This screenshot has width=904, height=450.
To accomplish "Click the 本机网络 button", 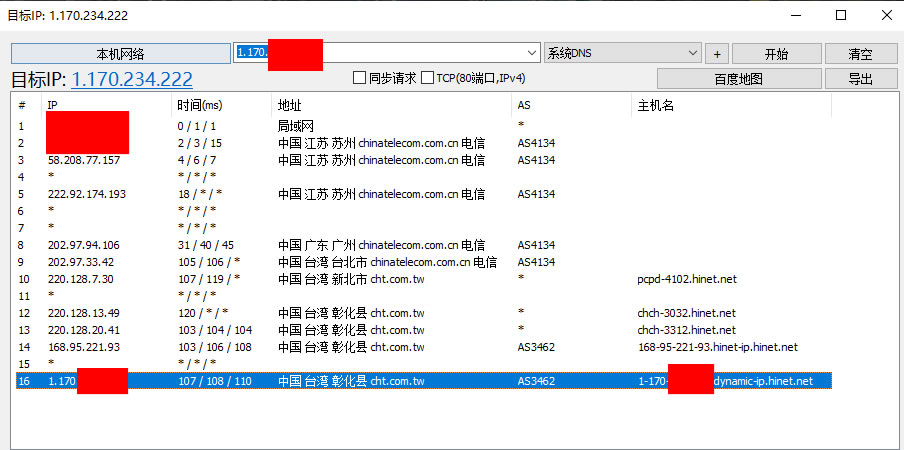I will 120,54.
